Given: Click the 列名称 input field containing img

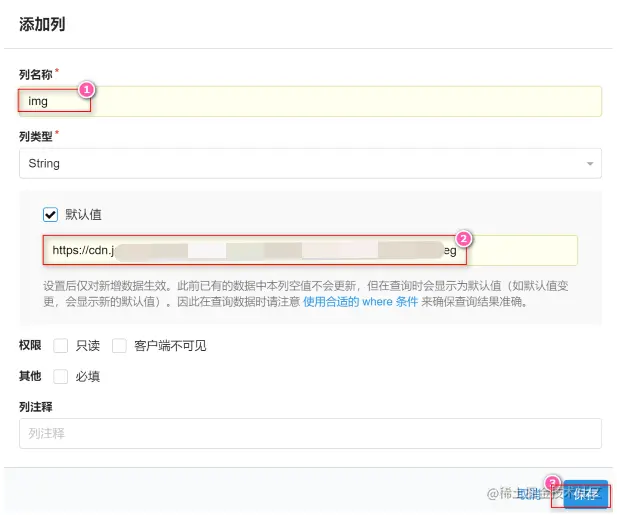Looking at the screenshot, I should click(x=310, y=102).
